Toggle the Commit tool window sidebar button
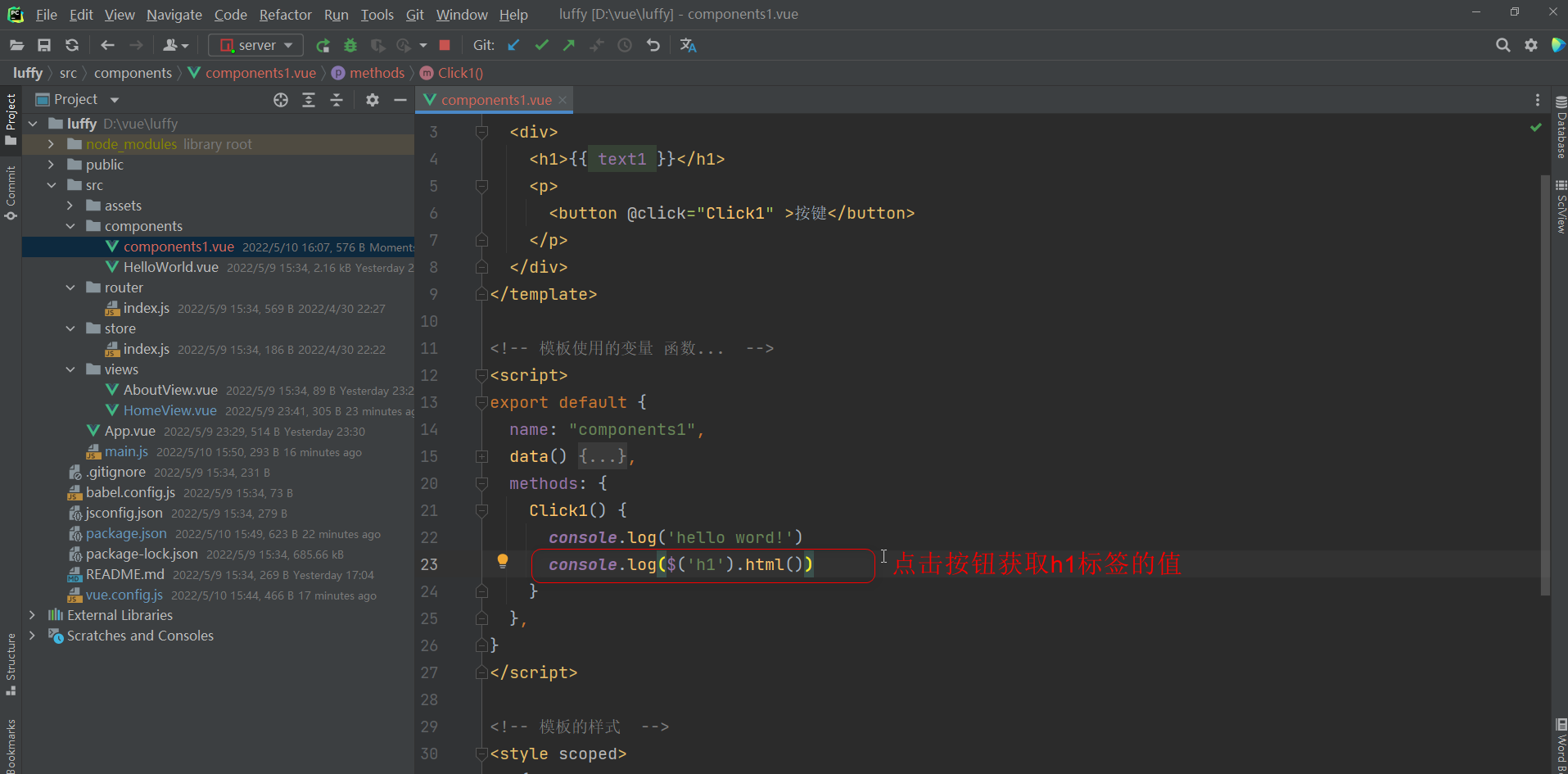Screen dimensions: 1568x774 pyautogui.click(x=11, y=193)
